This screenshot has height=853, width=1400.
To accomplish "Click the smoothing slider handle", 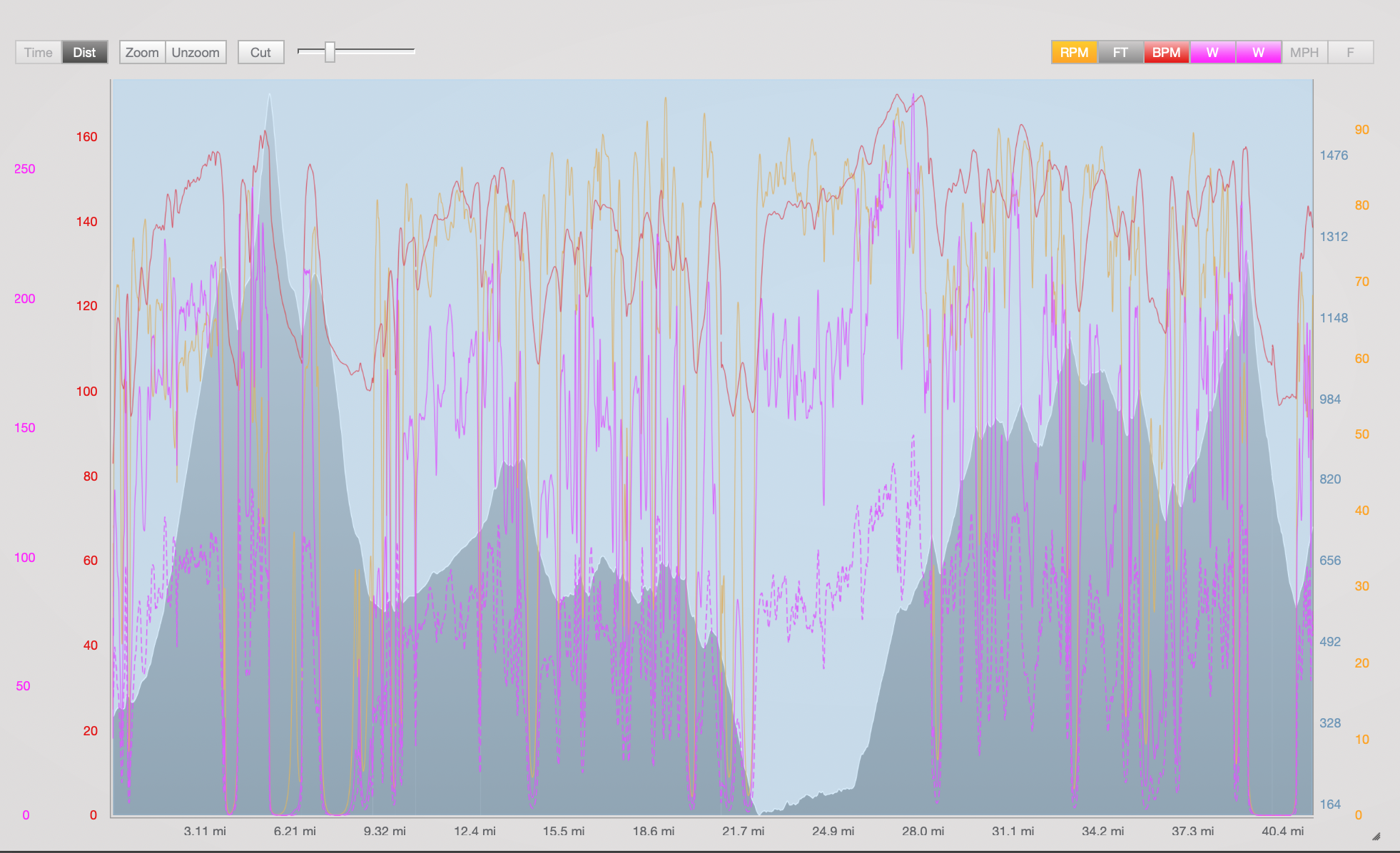I will 330,51.
